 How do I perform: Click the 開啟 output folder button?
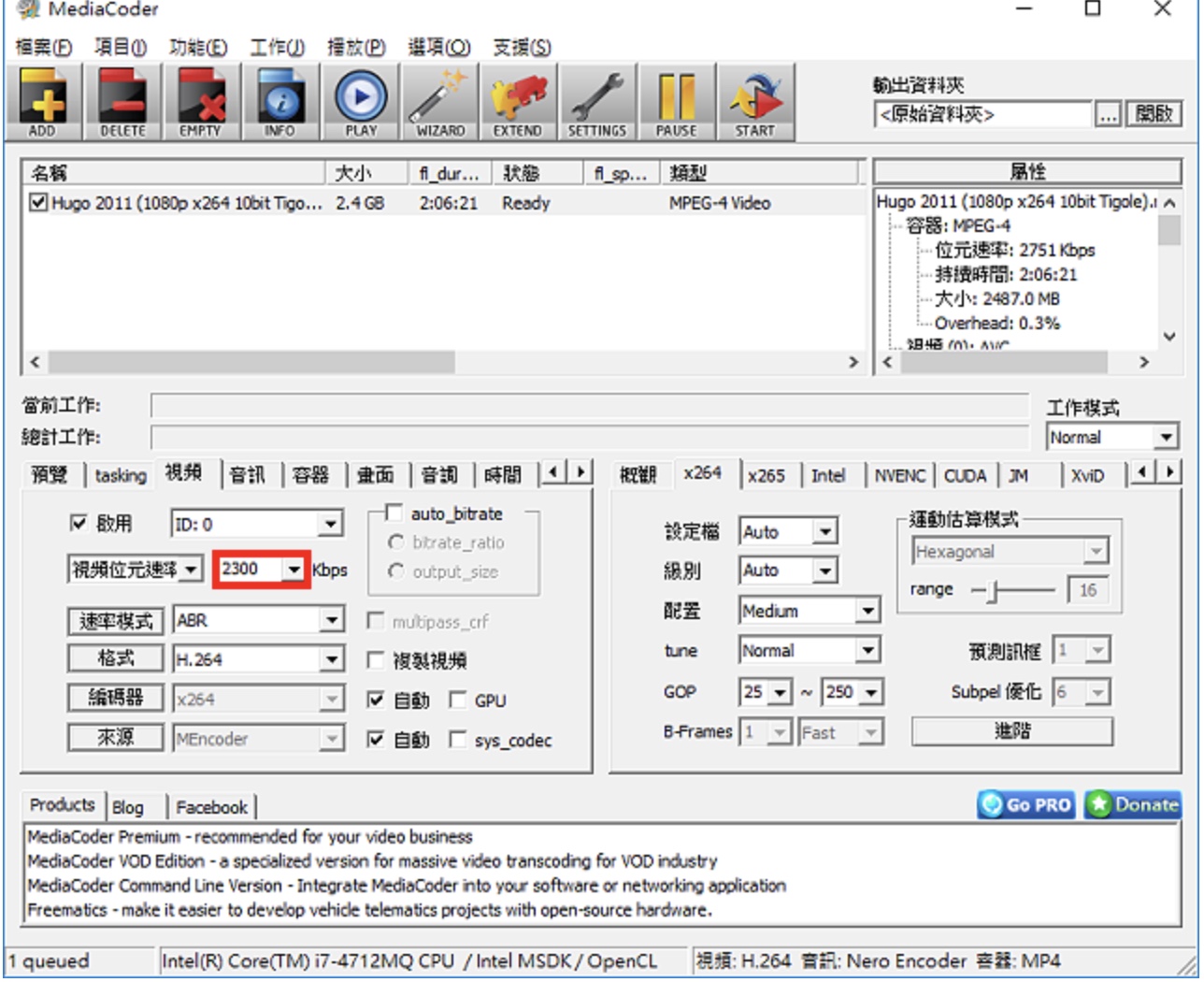1153,114
